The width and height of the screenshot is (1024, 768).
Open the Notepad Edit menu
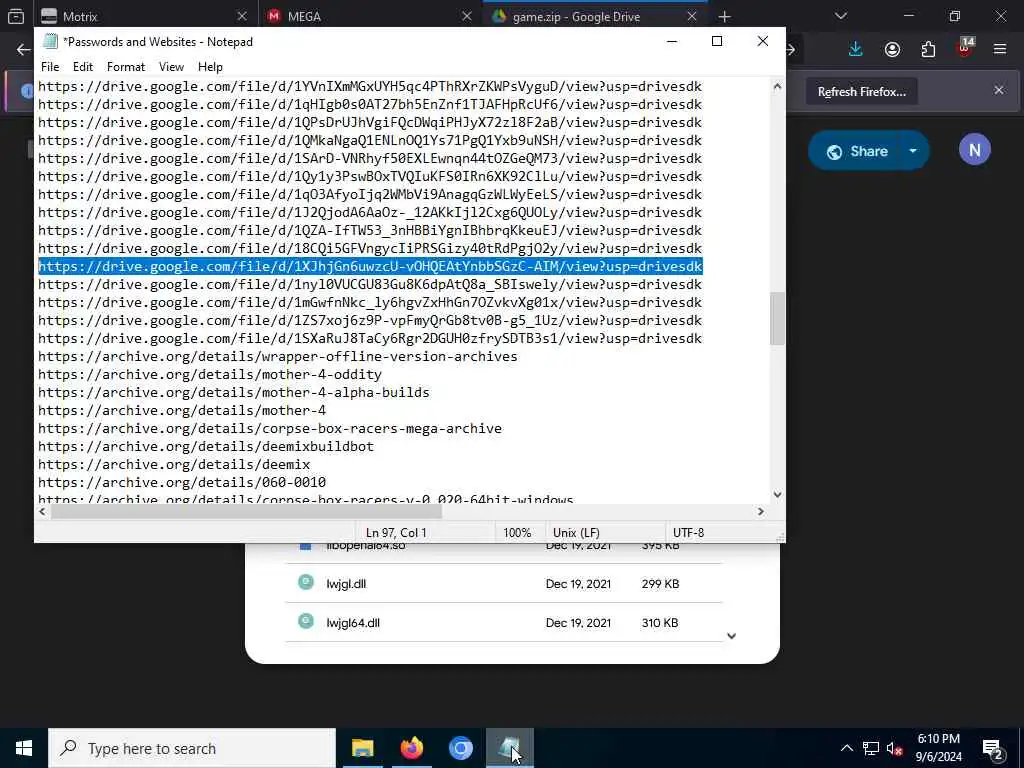coord(83,67)
